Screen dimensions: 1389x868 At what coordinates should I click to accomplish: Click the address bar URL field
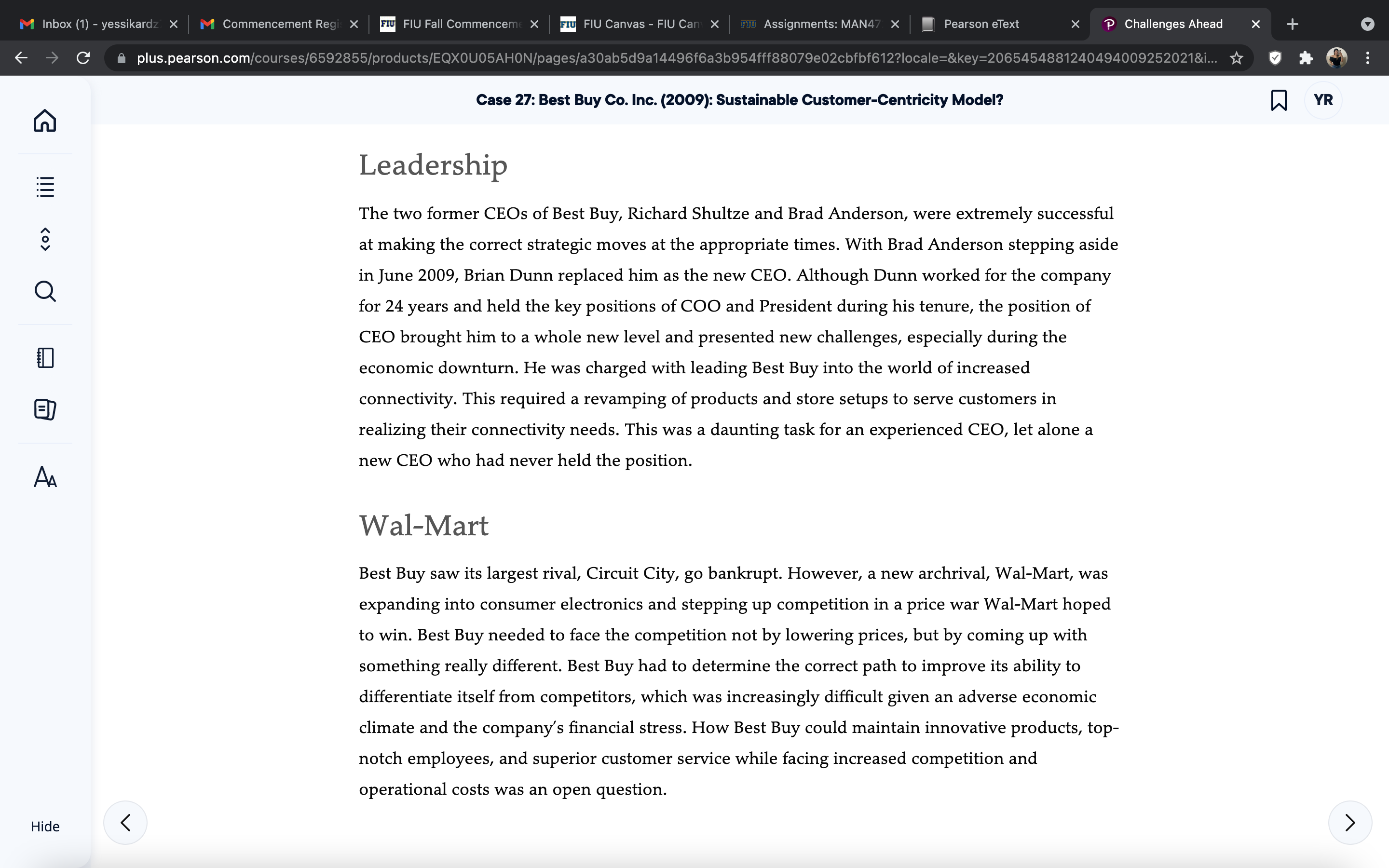[677, 57]
